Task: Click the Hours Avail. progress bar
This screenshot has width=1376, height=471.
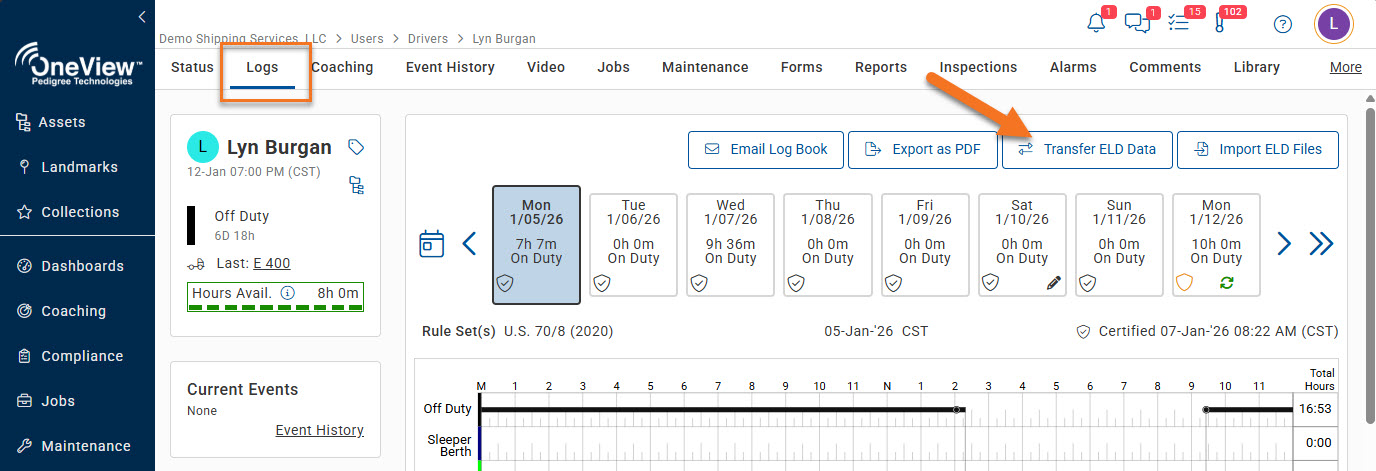Action: 275,297
